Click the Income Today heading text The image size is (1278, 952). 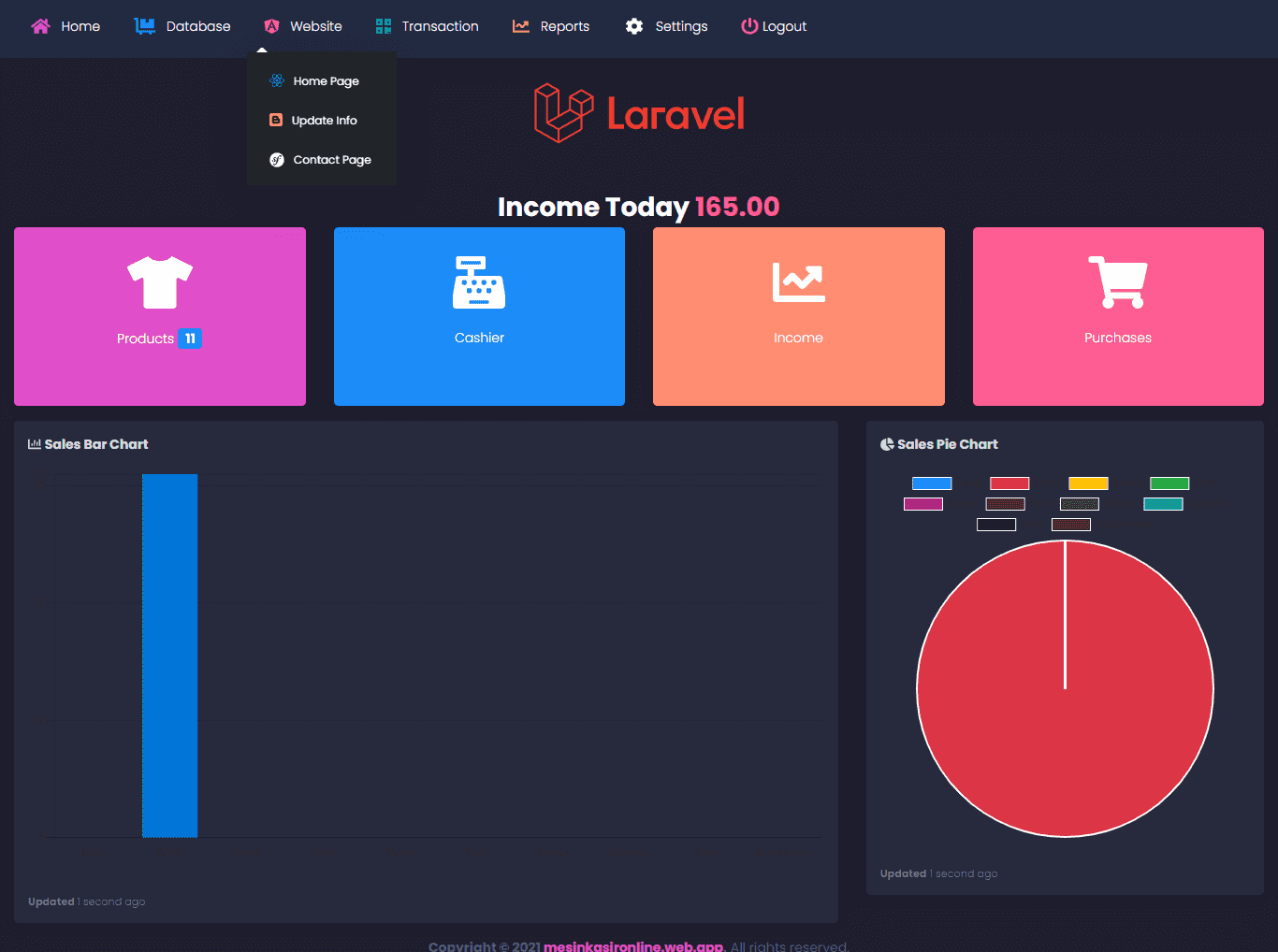593,207
